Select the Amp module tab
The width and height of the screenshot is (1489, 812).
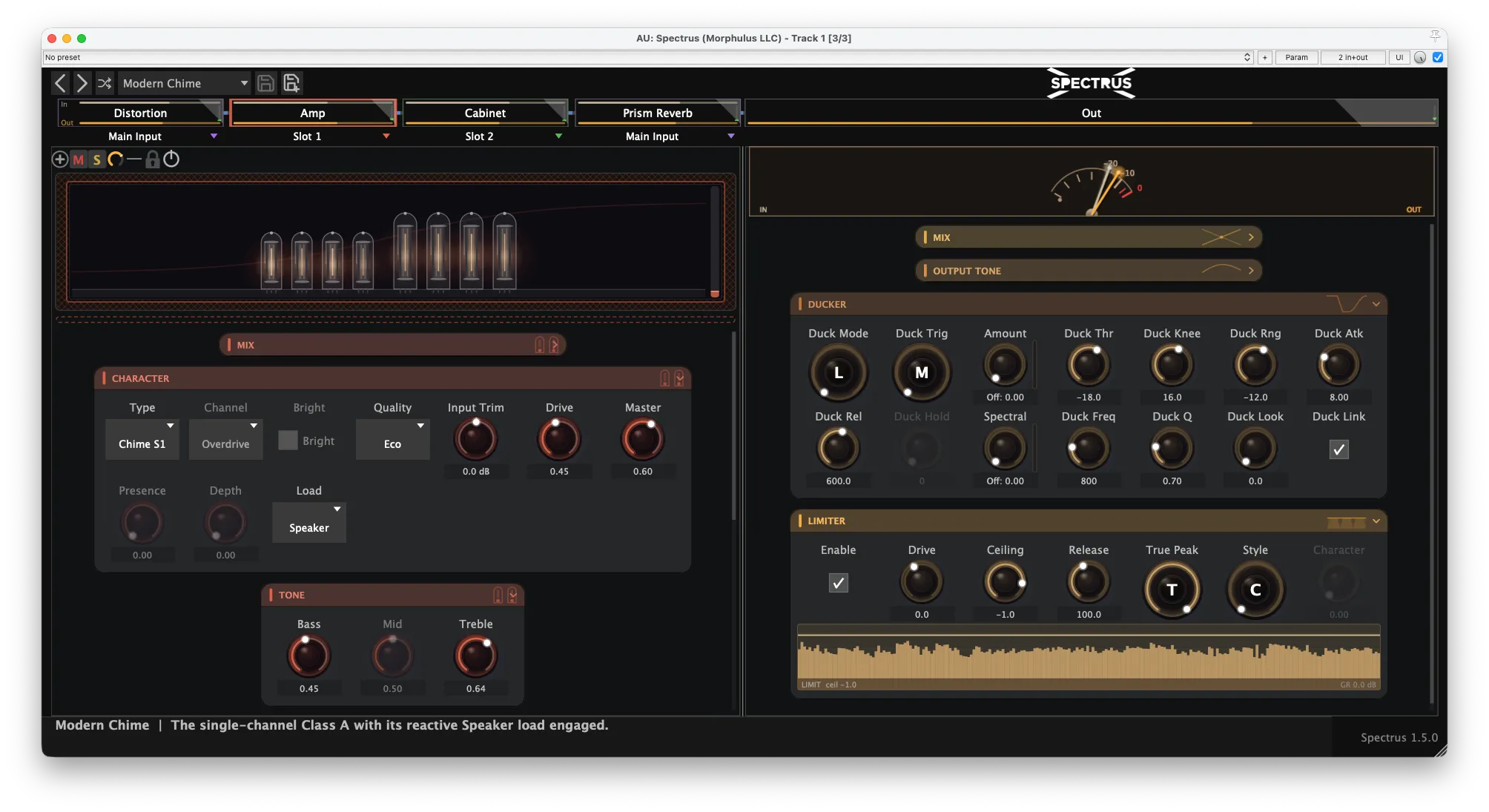pyautogui.click(x=313, y=113)
